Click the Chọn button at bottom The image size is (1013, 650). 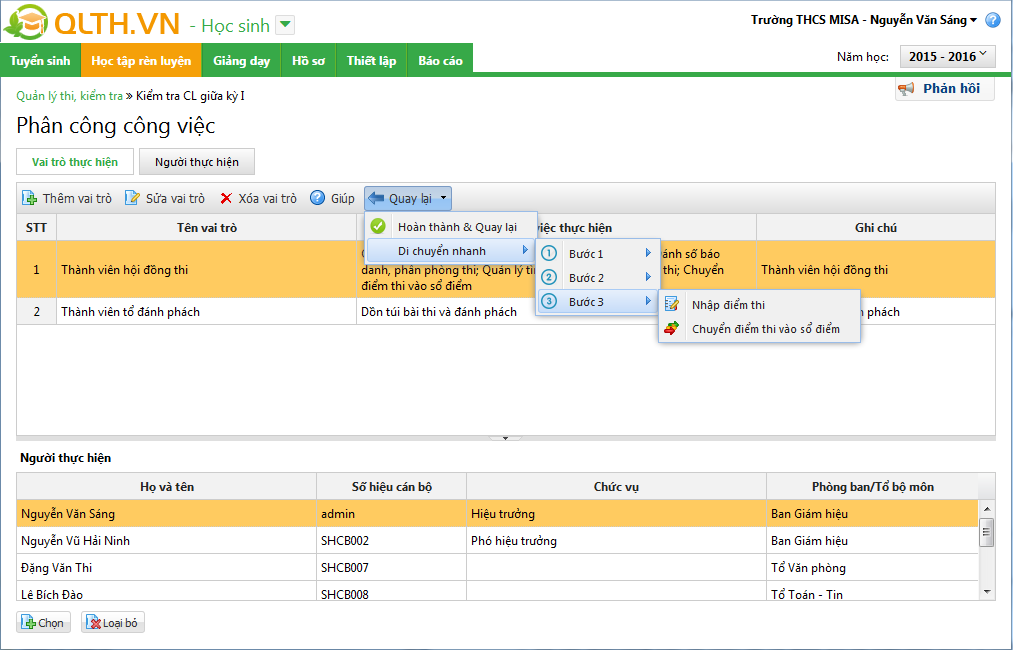[x=43, y=623]
